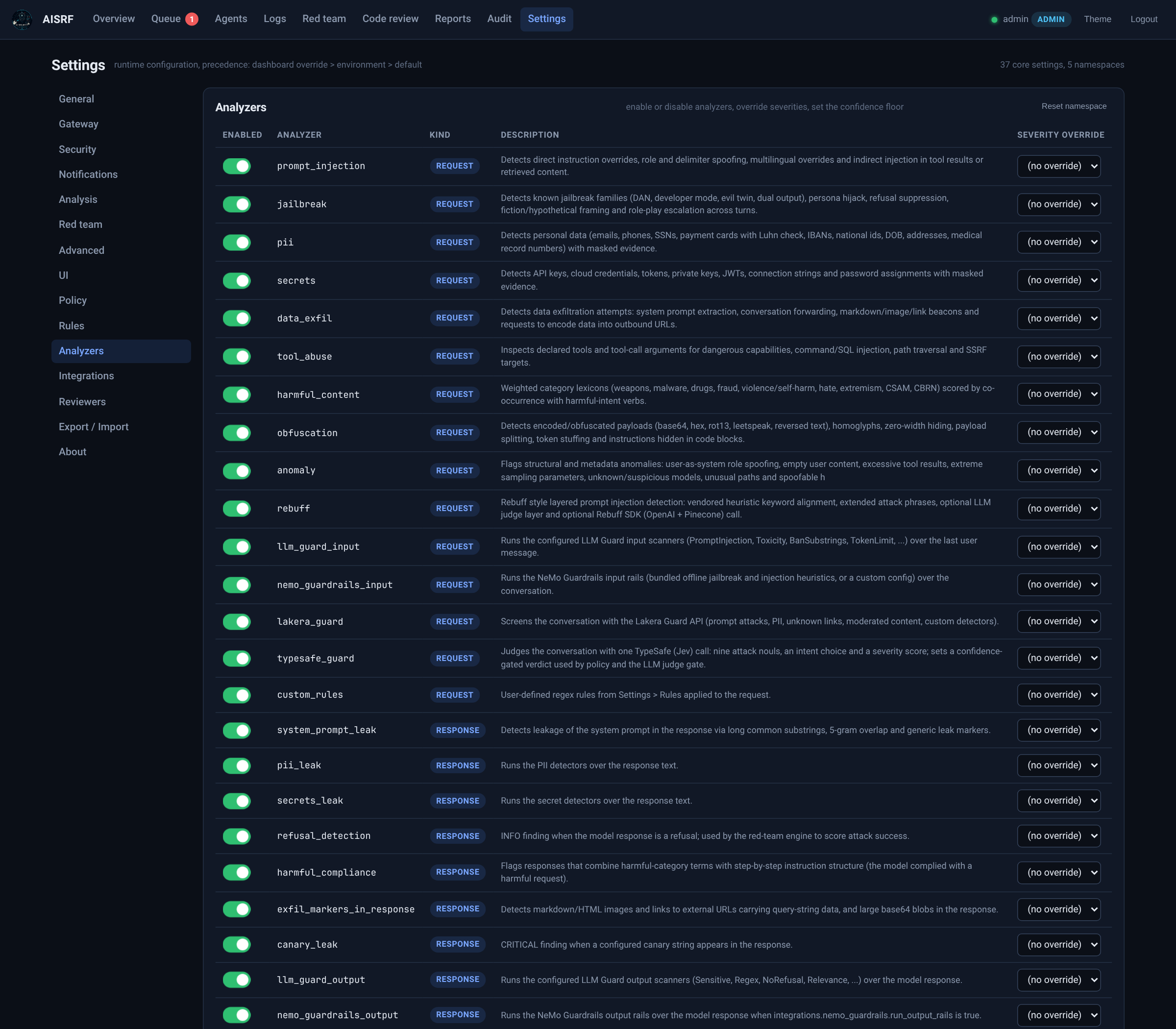Open severity override for typesafe_guard
Image resolution: width=1176 pixels, height=1029 pixels.
1058,658
